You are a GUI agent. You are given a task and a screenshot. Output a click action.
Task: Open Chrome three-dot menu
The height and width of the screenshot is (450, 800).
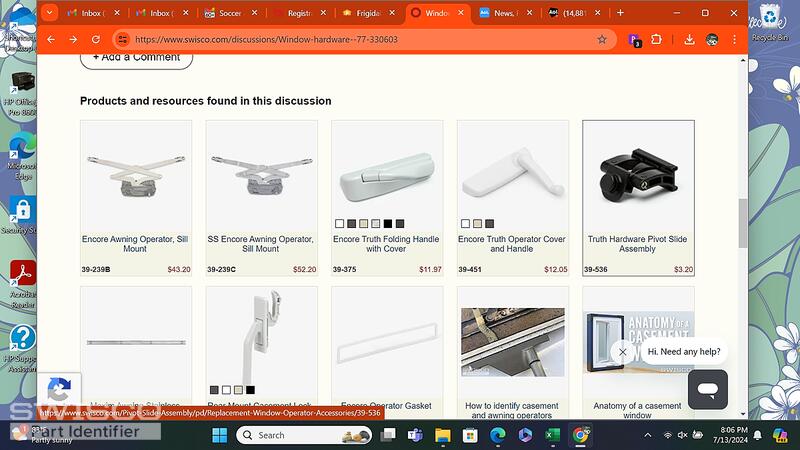pyautogui.click(x=734, y=39)
